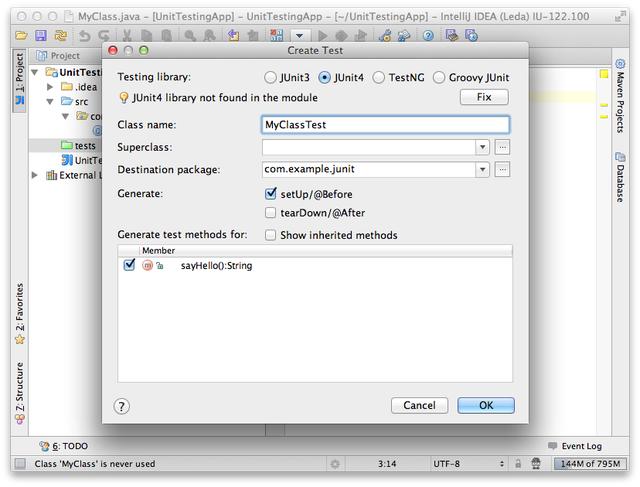This screenshot has width=640, height=487.
Task: Click the Synchronize toolbar icon
Action: [60, 36]
